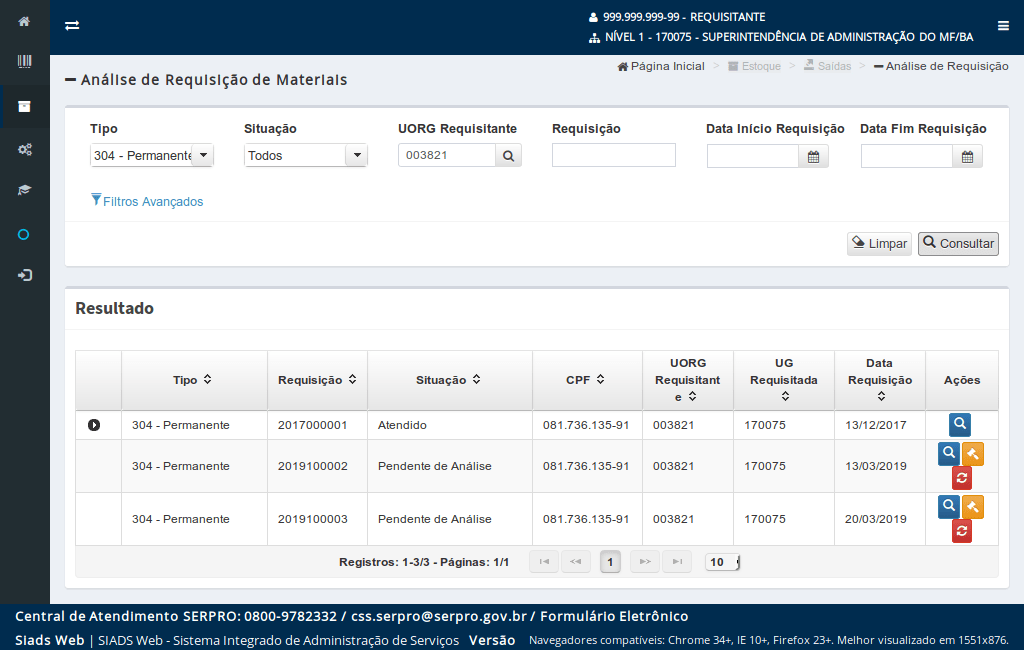View details of requisition 2017000001
This screenshot has width=1024, height=650.
959,425
